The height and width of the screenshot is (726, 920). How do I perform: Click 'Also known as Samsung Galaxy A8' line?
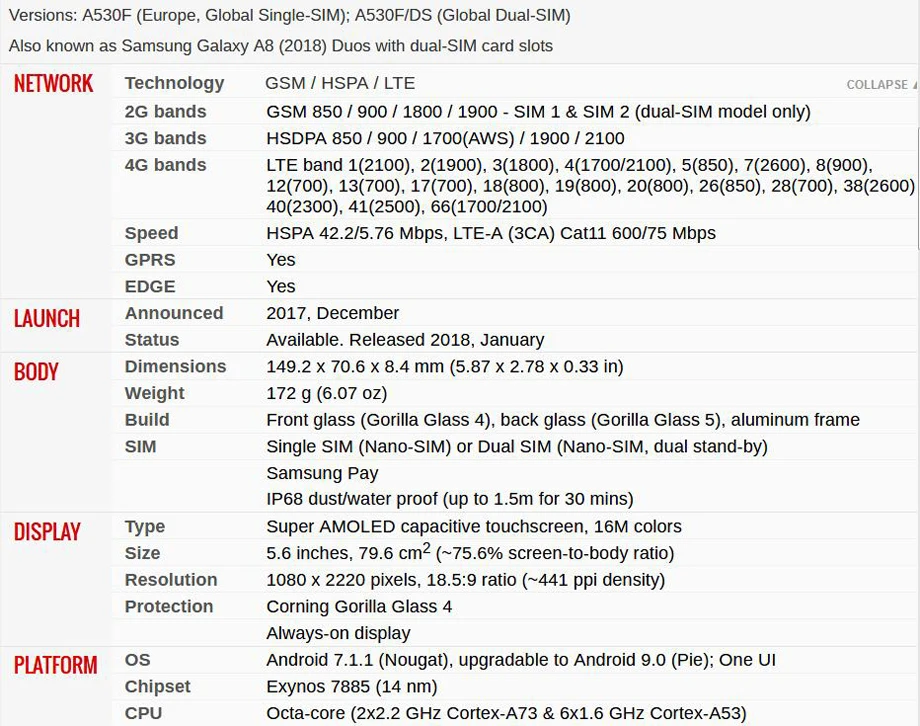tap(281, 46)
